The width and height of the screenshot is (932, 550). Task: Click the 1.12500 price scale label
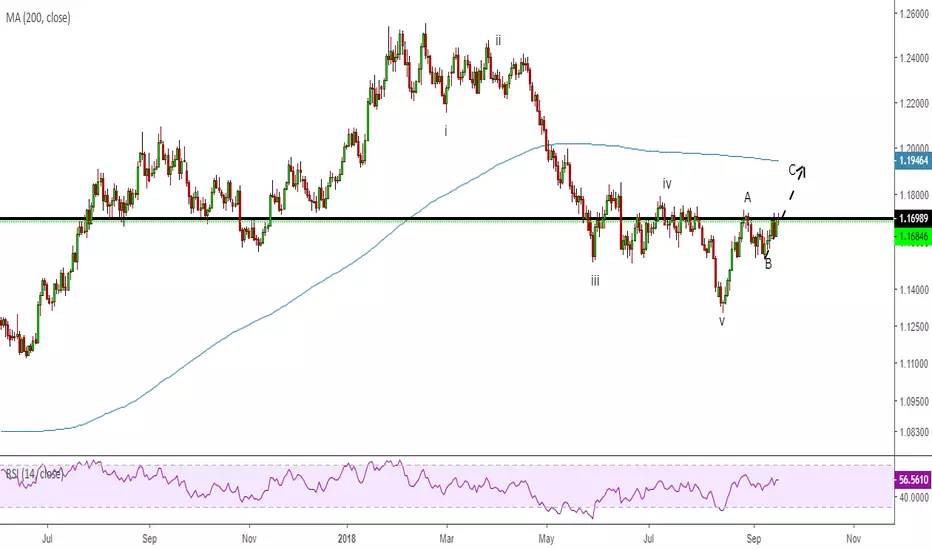click(x=914, y=327)
